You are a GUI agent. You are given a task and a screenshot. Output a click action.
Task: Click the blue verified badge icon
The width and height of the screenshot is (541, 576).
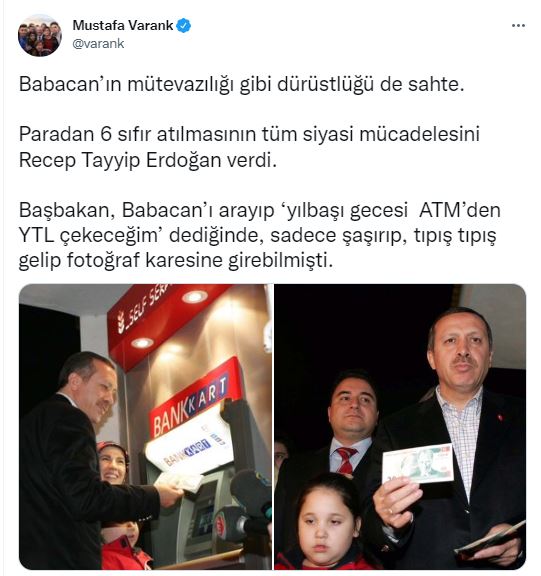184,26
